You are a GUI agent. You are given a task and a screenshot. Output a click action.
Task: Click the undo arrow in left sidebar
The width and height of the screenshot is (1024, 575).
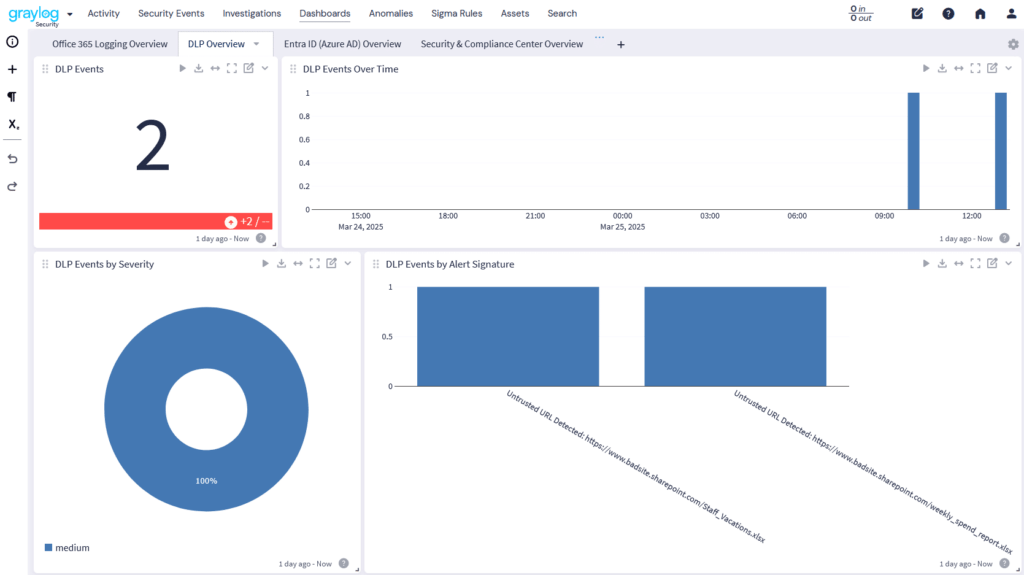tap(12, 158)
